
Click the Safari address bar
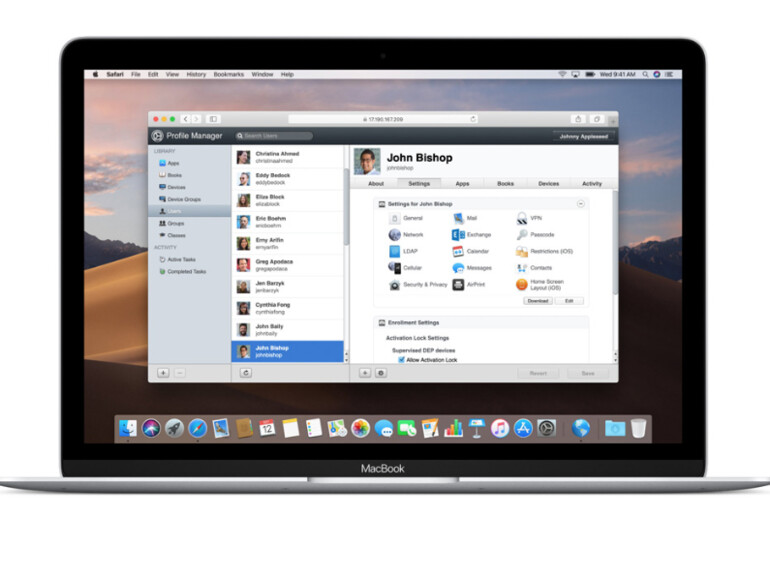click(383, 119)
